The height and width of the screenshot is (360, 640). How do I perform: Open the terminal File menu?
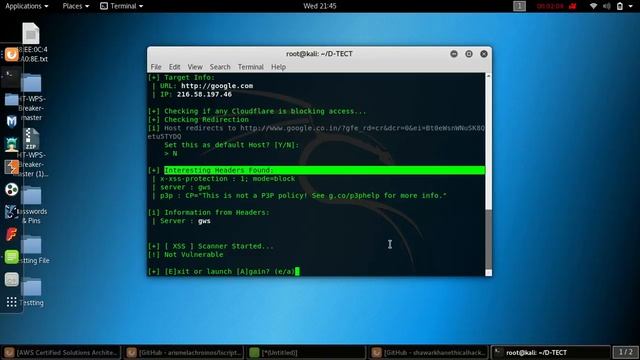tap(156, 67)
